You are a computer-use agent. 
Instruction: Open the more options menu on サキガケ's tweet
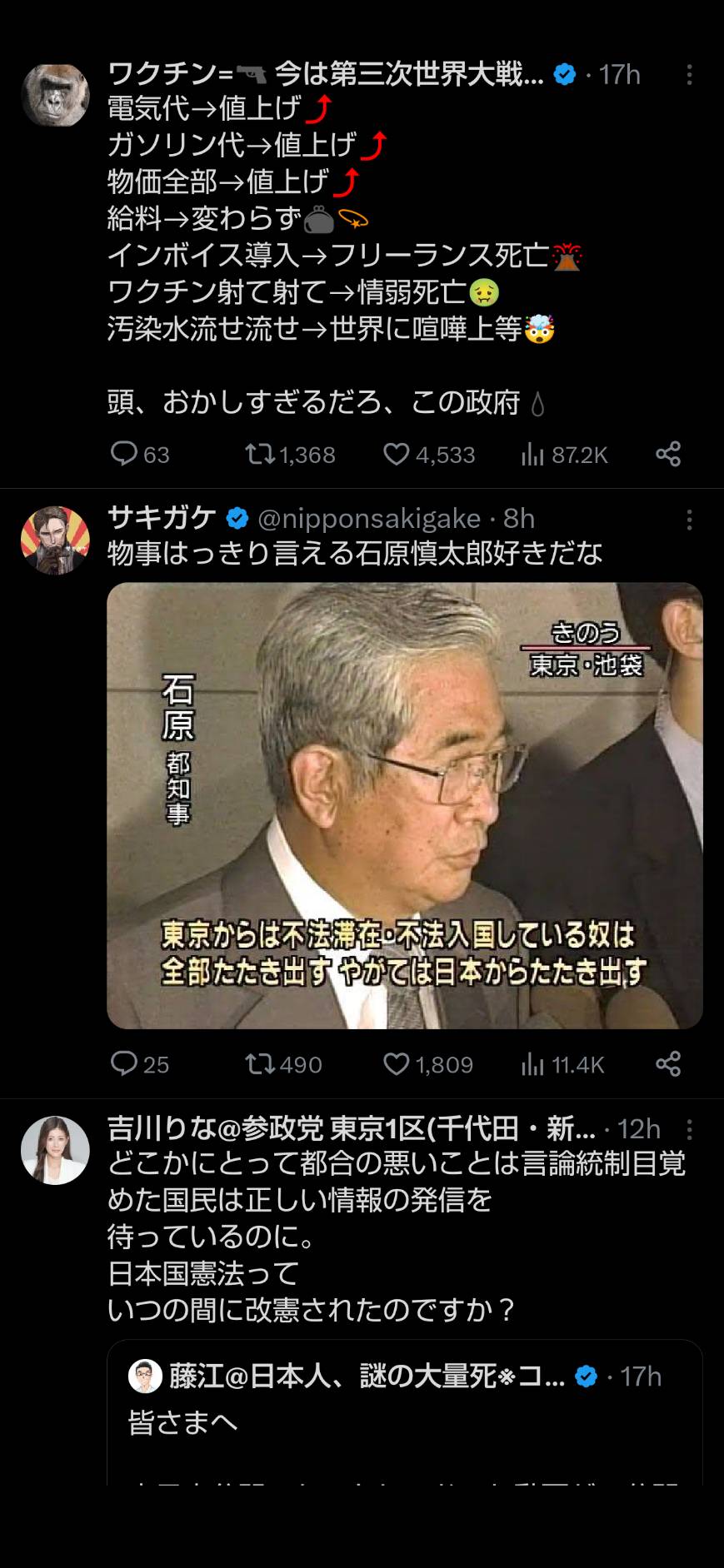point(689,520)
